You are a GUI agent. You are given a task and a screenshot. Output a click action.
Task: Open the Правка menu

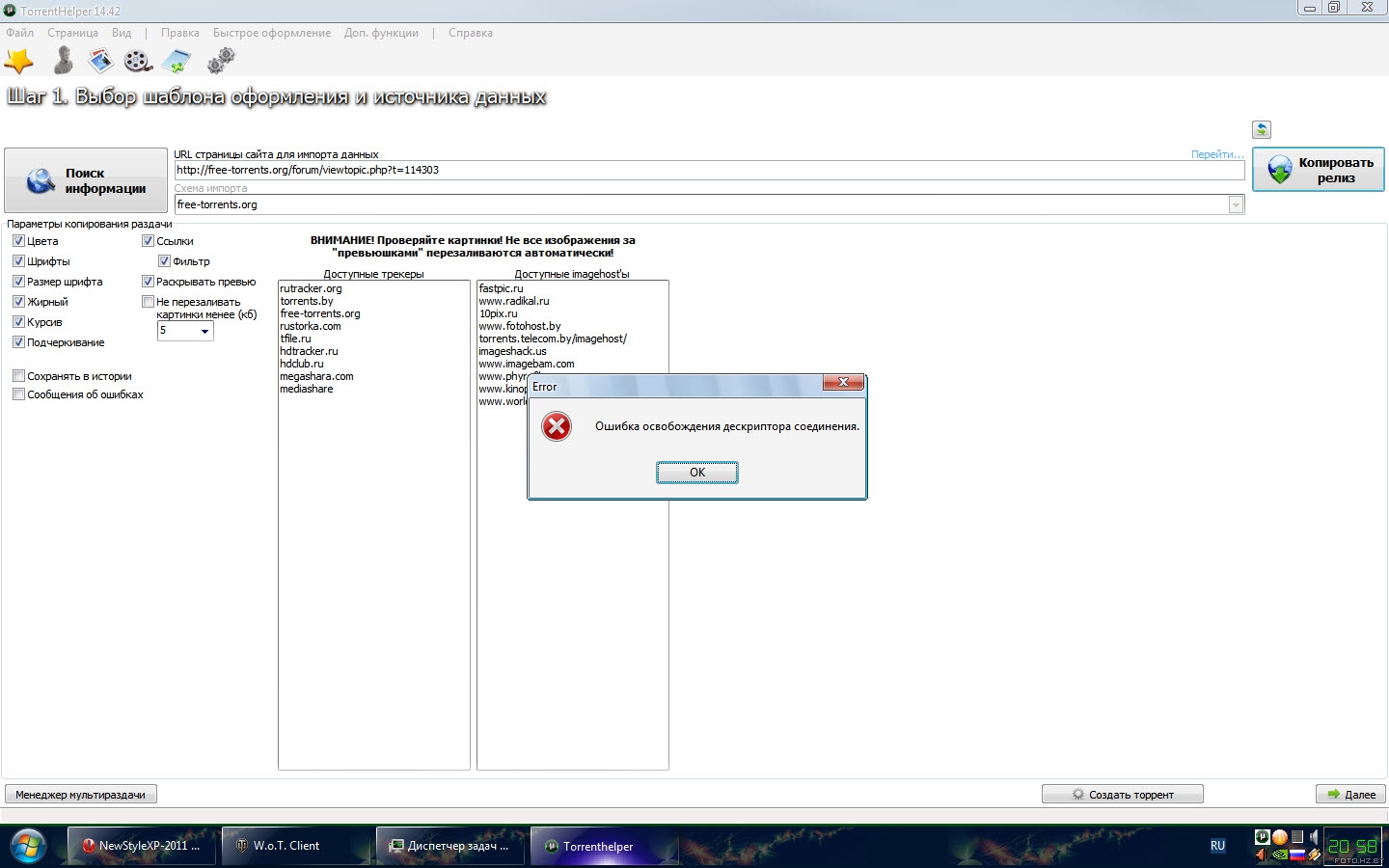(180, 33)
